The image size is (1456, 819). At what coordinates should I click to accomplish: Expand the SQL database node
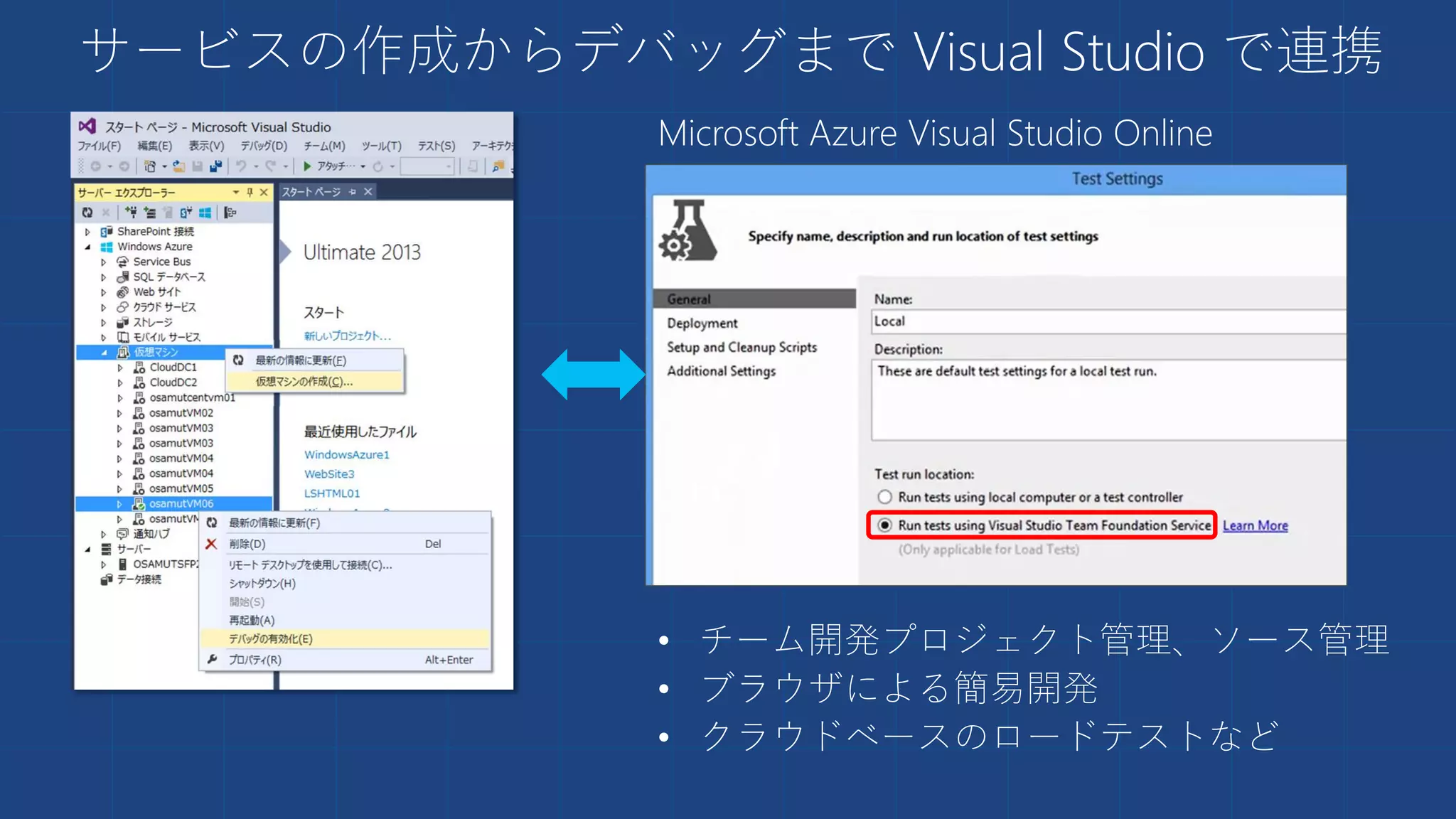[104, 277]
